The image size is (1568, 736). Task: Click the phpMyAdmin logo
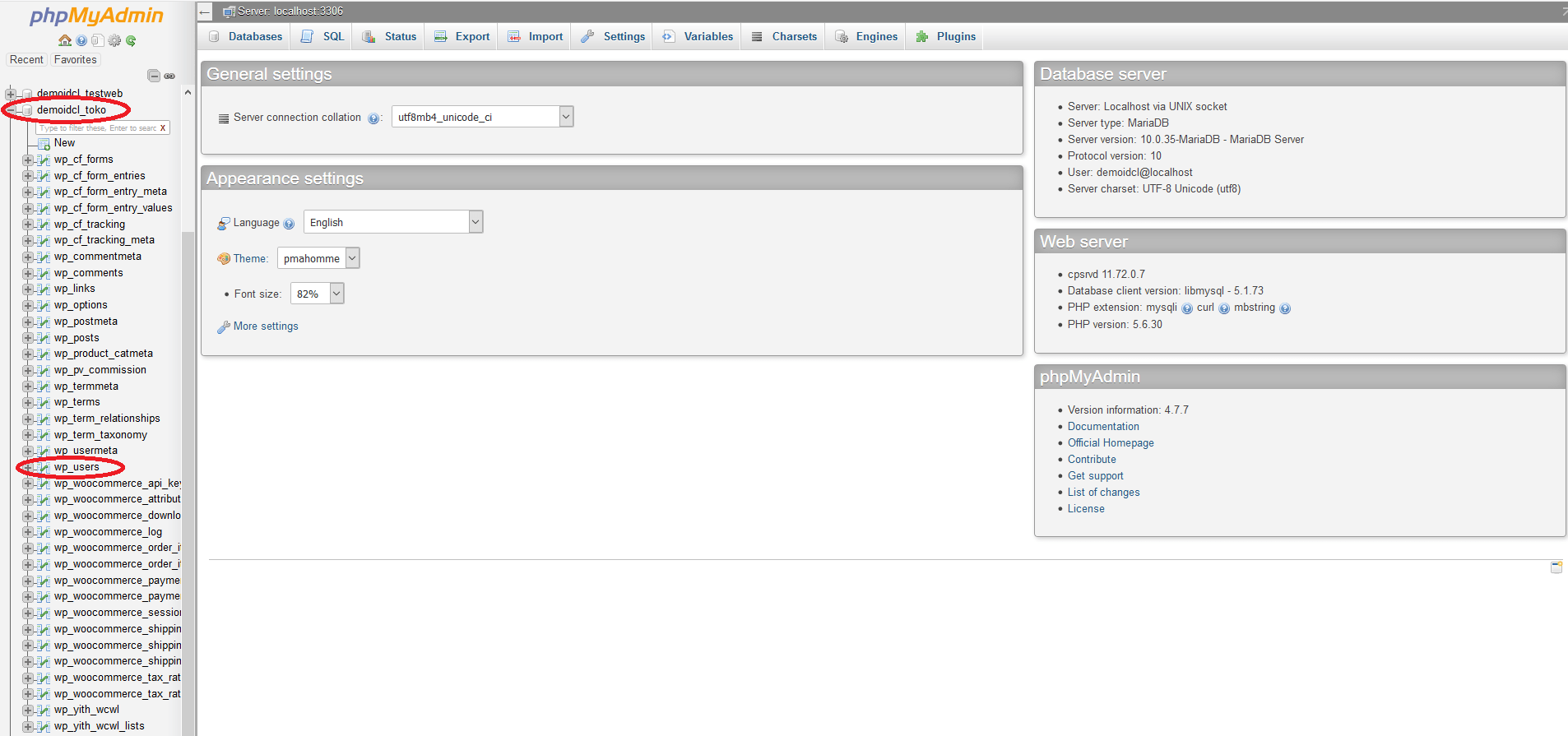96,16
